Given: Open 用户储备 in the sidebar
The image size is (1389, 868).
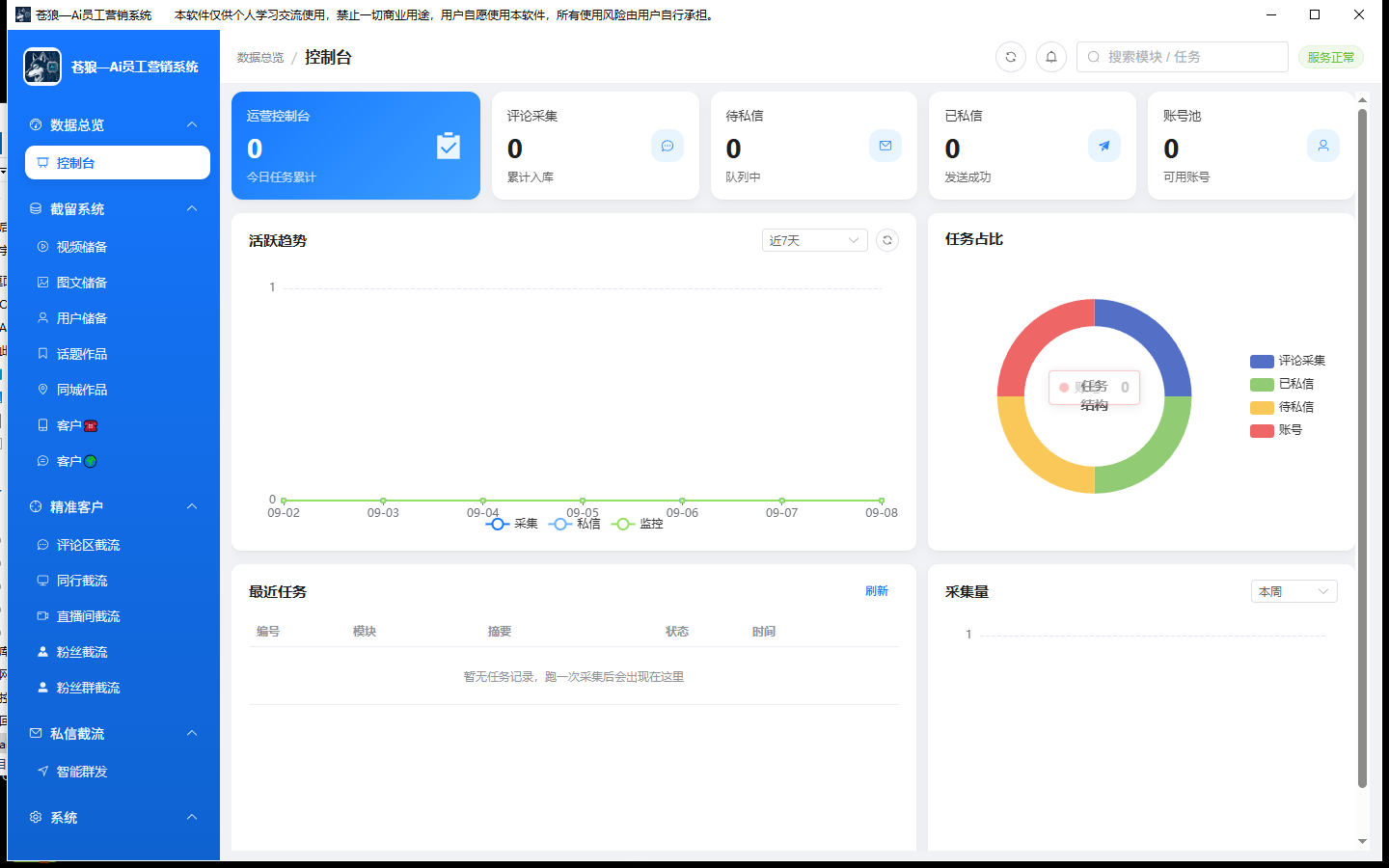Looking at the screenshot, I should coord(118,318).
